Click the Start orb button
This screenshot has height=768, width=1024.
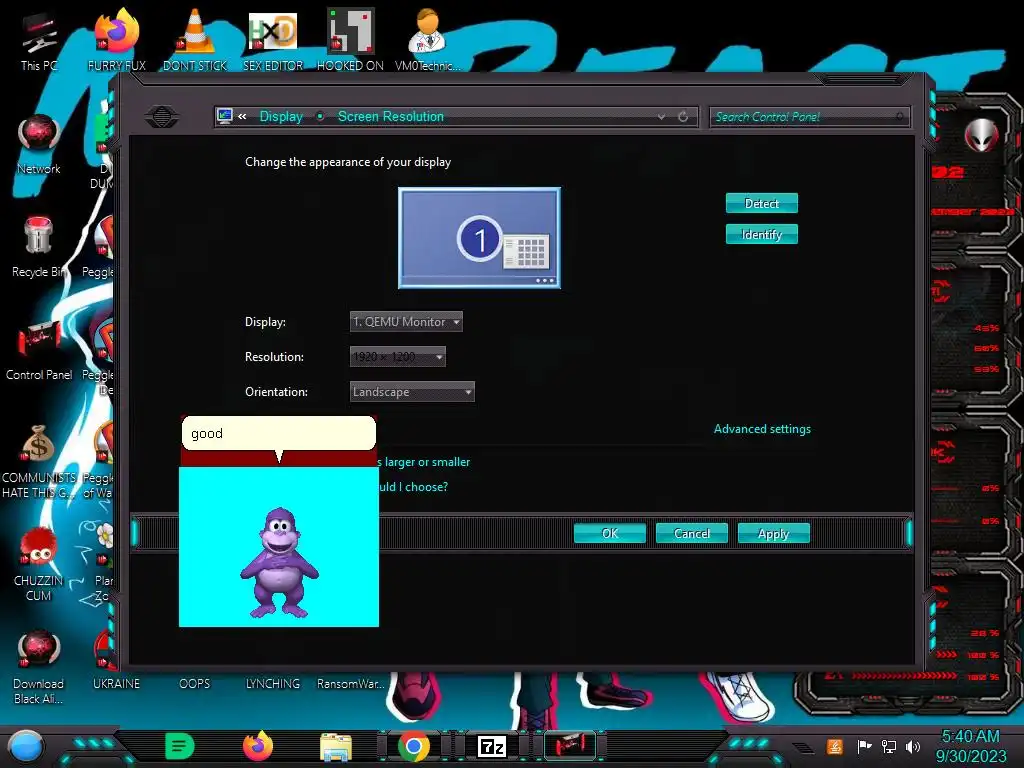coord(26,746)
